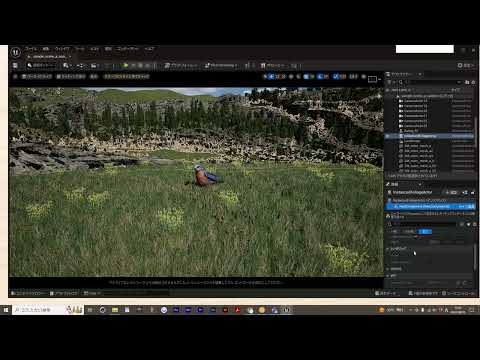This screenshot has width=480, height=360.
Task: Open Source Control in status bar
Action: click(x=458, y=293)
